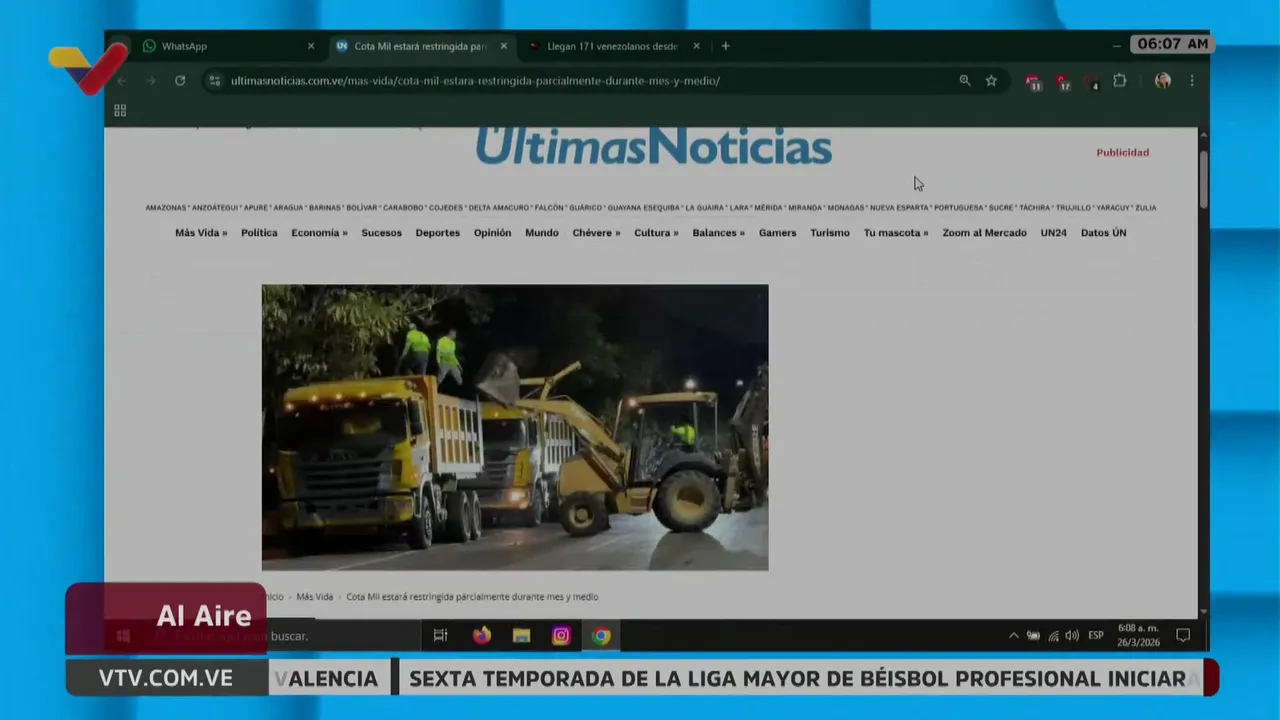Screen dimensions: 1280x720
Task: Open the Extensions puzzle-piece menu
Action: tap(1120, 81)
